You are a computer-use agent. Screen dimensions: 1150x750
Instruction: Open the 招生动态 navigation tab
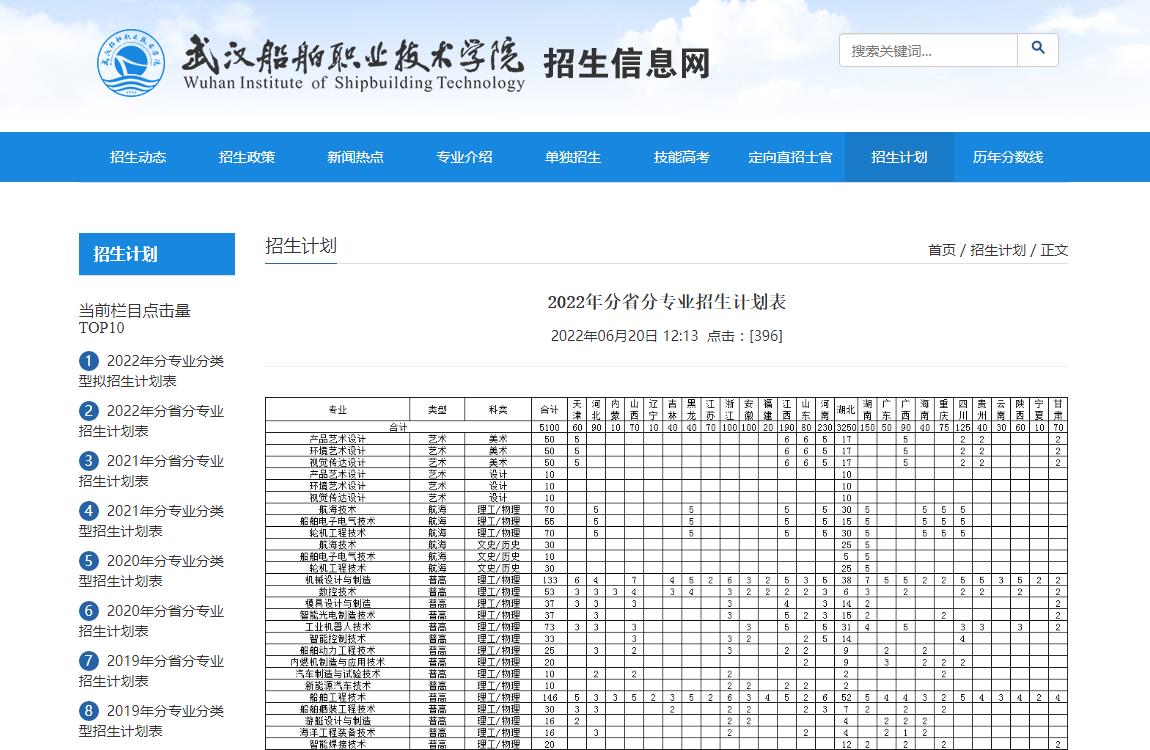pos(138,157)
